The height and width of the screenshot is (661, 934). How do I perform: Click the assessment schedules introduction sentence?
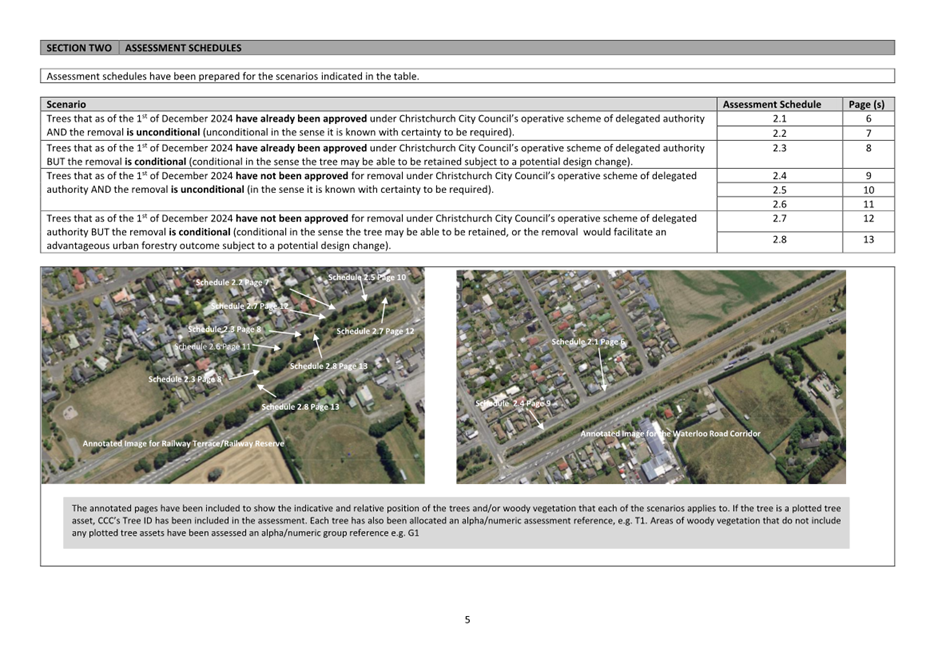[232, 76]
